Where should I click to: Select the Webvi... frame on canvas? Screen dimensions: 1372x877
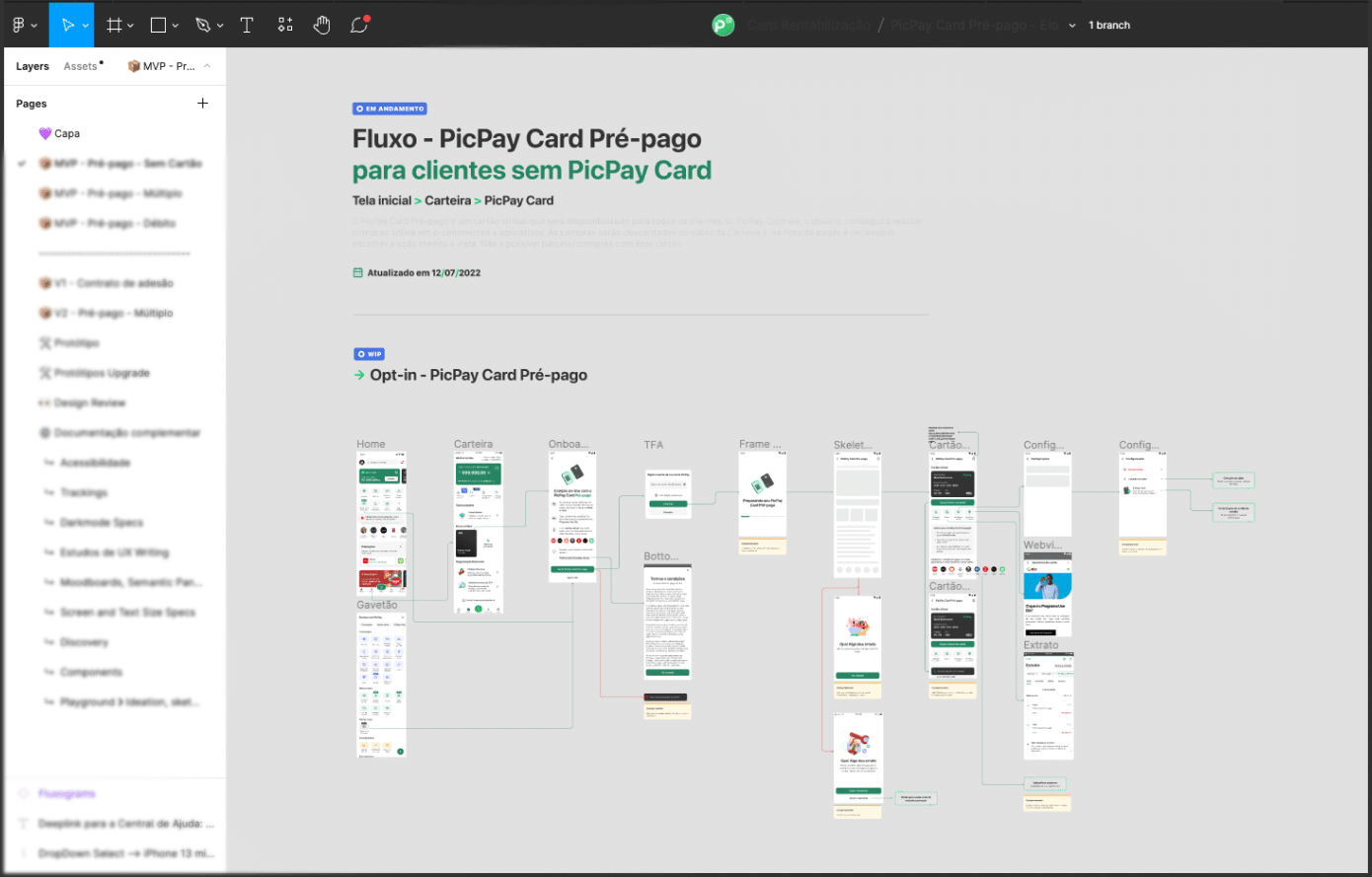coord(1047,593)
